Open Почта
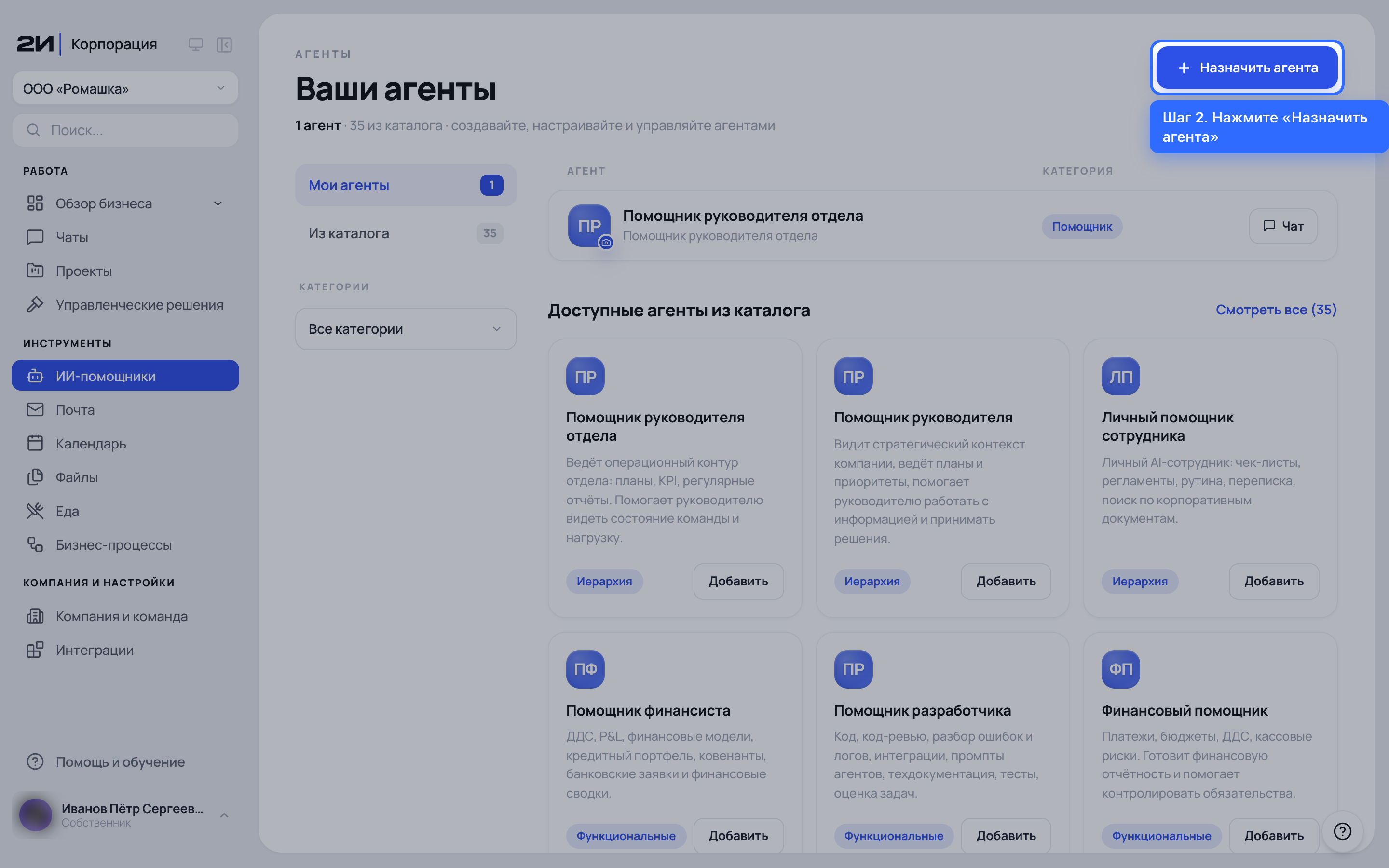The width and height of the screenshot is (1389, 868). pos(125,409)
